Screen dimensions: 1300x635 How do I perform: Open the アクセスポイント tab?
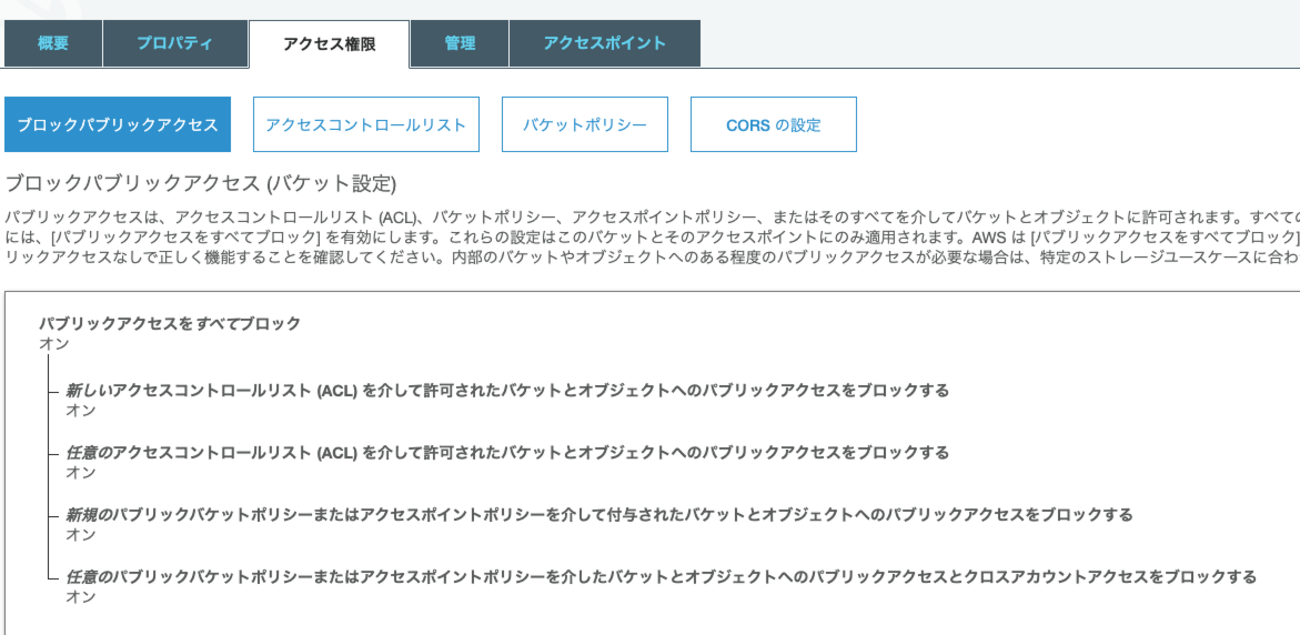[605, 44]
